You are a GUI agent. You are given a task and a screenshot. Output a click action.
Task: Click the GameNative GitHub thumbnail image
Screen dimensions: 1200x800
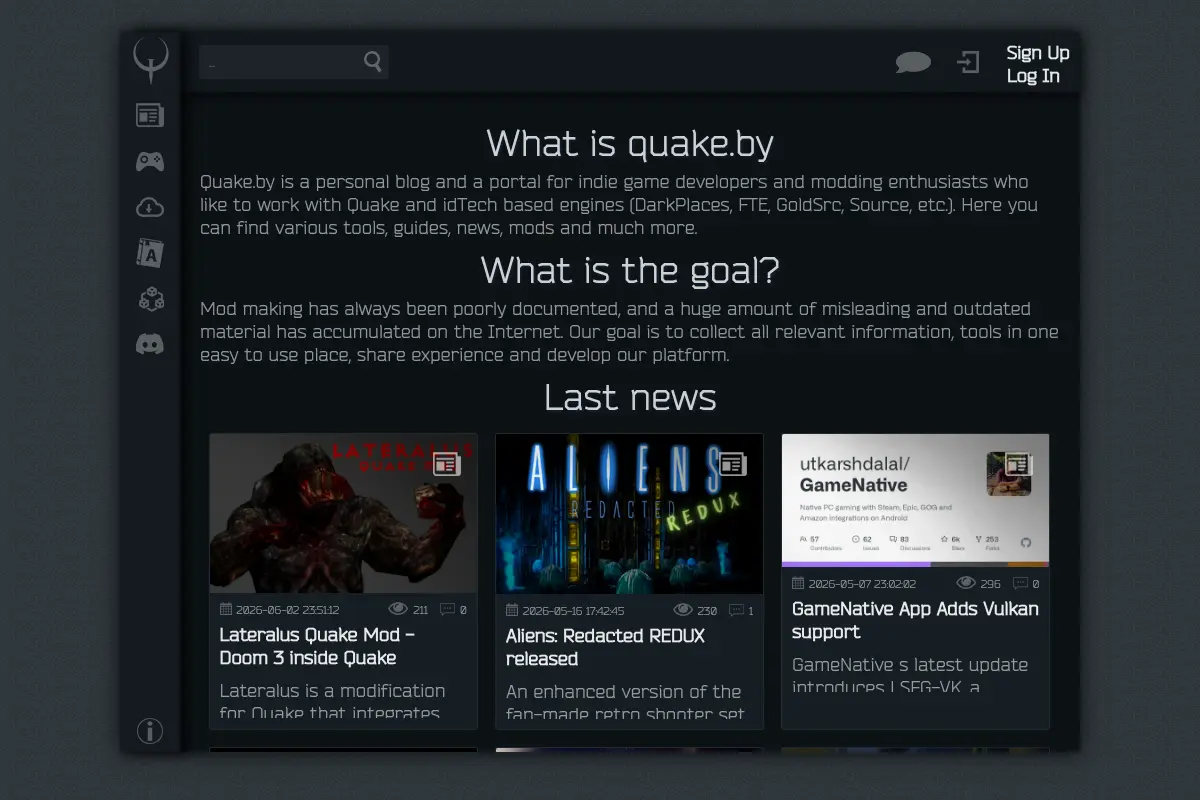(x=915, y=500)
